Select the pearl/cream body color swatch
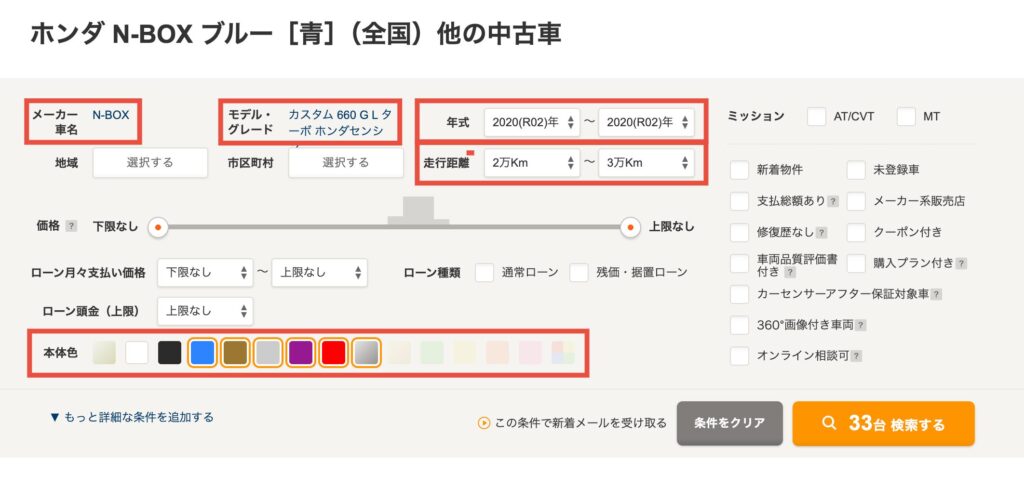 (x=104, y=353)
